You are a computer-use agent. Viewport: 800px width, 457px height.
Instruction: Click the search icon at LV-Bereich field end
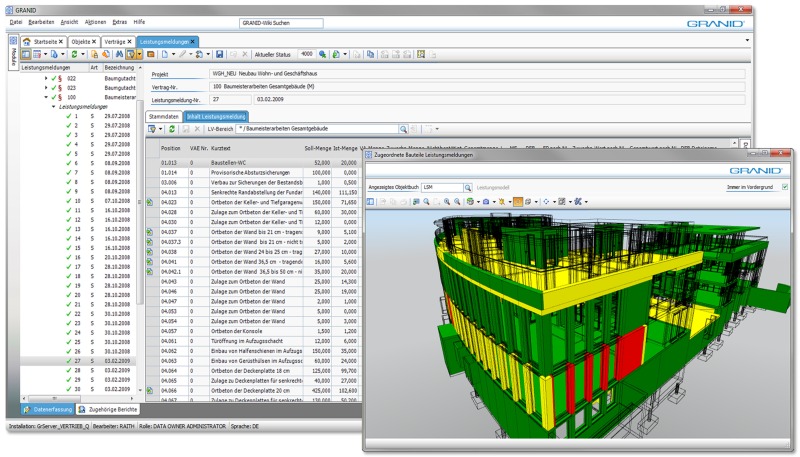[x=403, y=130]
